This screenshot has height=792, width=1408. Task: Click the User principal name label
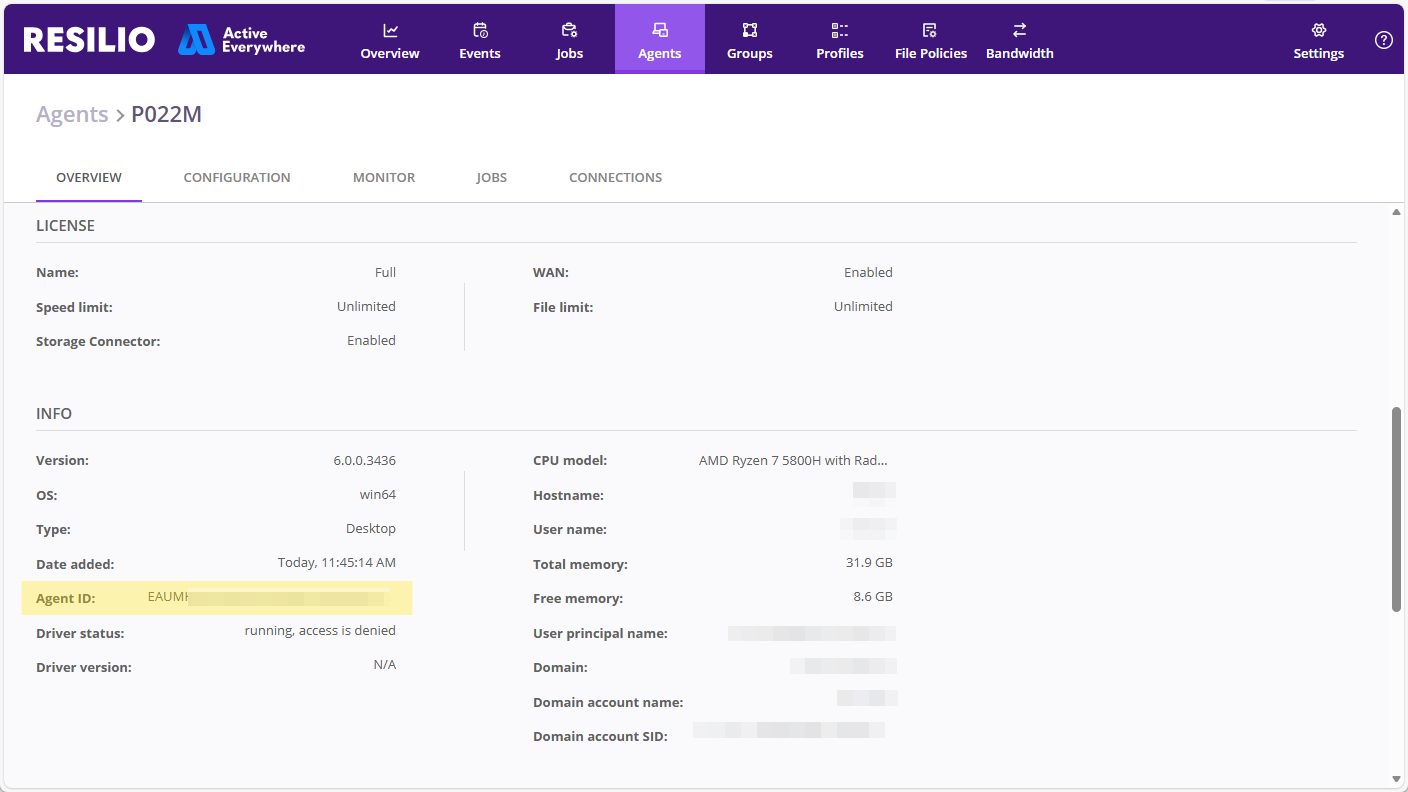point(600,633)
